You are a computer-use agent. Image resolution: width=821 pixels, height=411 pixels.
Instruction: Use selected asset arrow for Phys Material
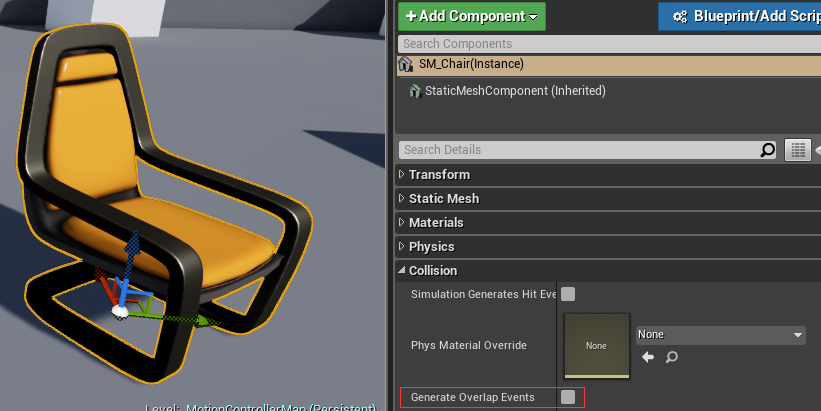[x=648, y=357]
